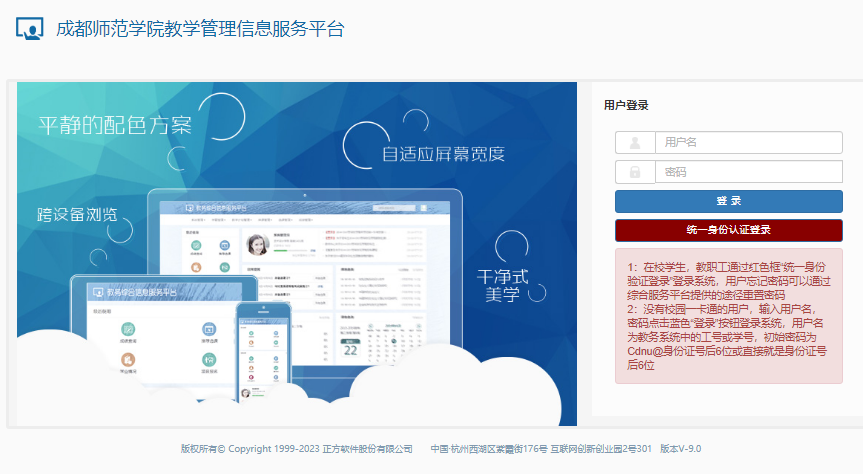
Task: Click the 成都师范学院教学管理信息服务平台 title
Action: (x=200, y=29)
